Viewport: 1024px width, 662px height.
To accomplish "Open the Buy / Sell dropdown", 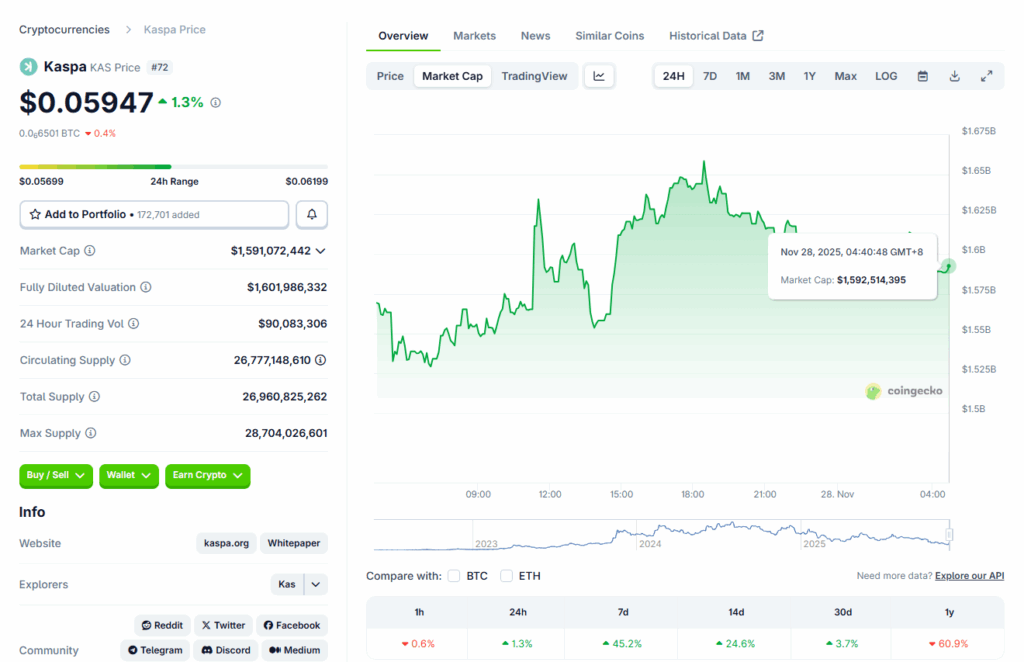I will coord(56,475).
